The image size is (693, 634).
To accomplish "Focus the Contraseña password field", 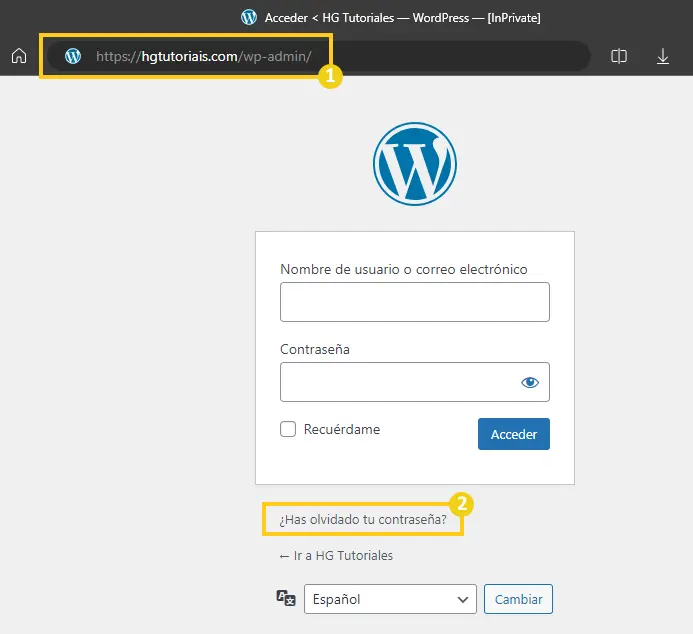I will tap(415, 382).
